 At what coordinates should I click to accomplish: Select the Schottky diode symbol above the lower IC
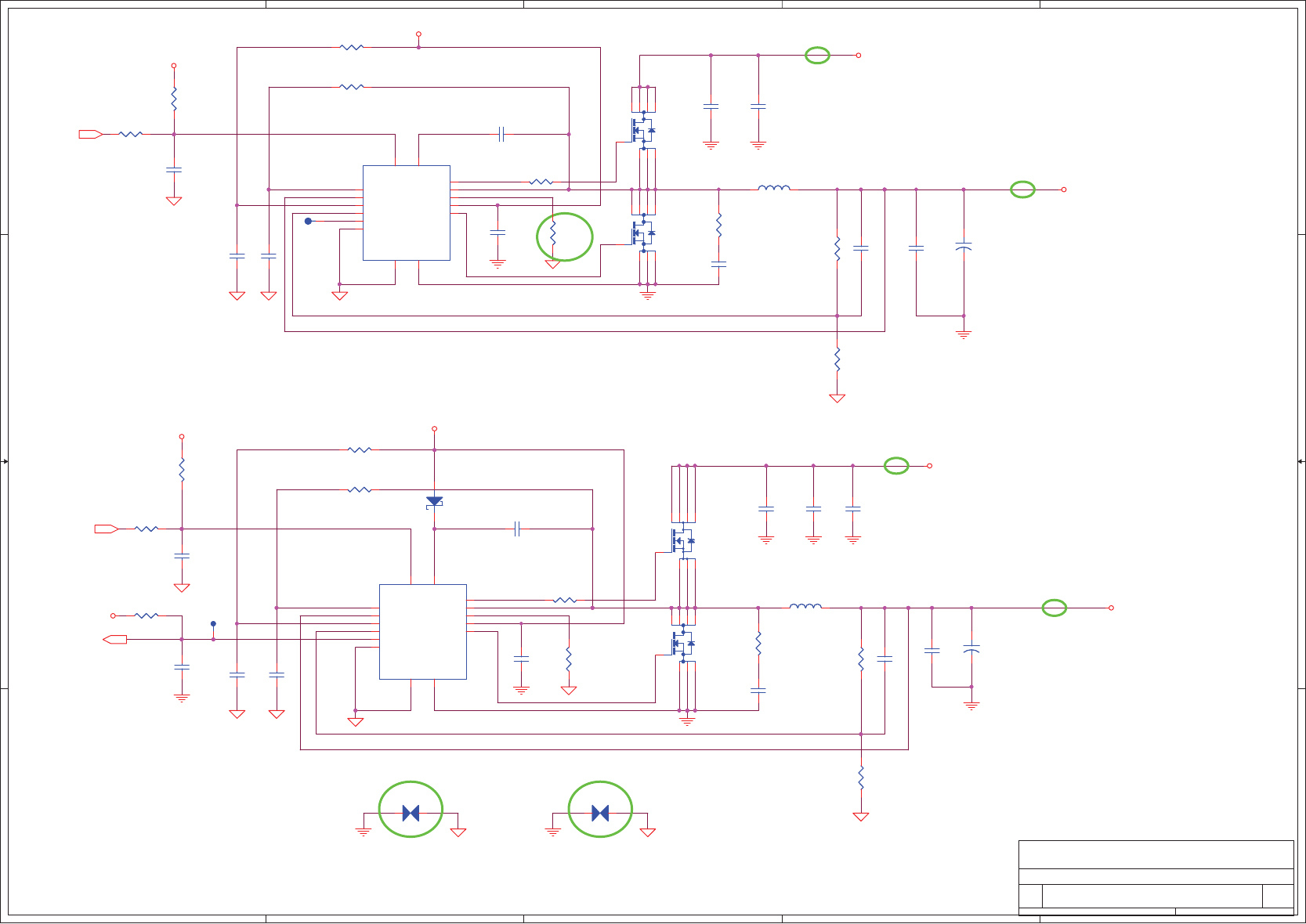tap(434, 501)
